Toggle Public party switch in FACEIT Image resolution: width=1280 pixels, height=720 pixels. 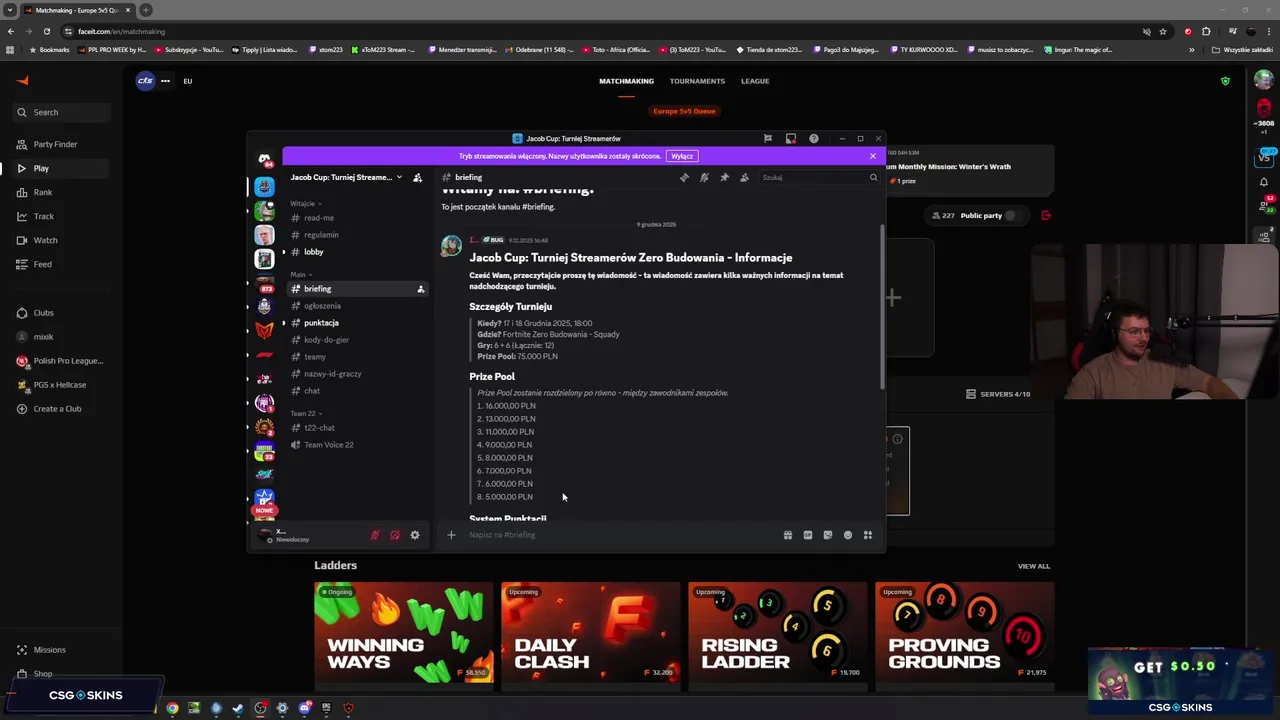pos(1012,215)
